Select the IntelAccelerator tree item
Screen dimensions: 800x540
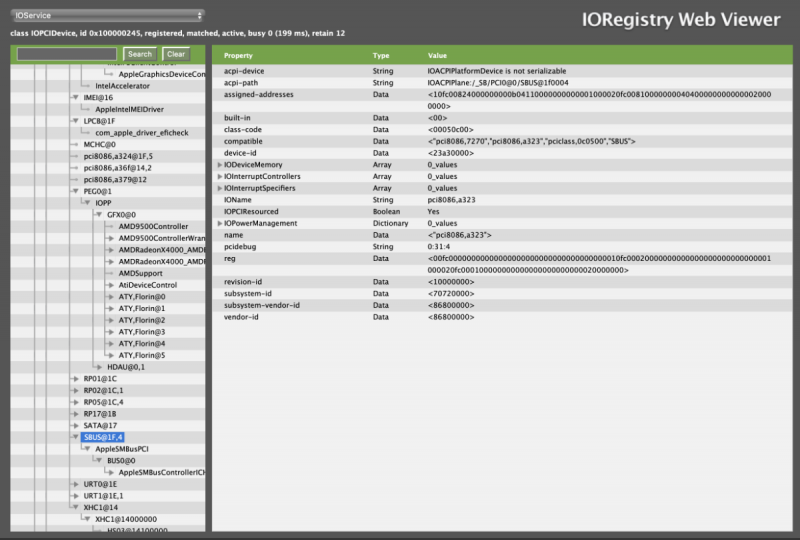122,86
